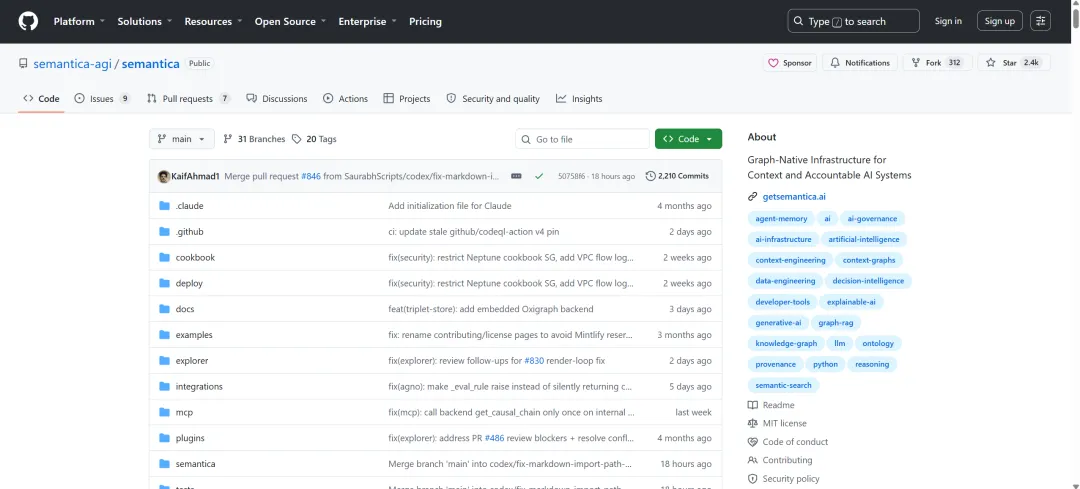This screenshot has height=489, width=1080.
Task: Click the green check status icon
Action: click(539, 176)
